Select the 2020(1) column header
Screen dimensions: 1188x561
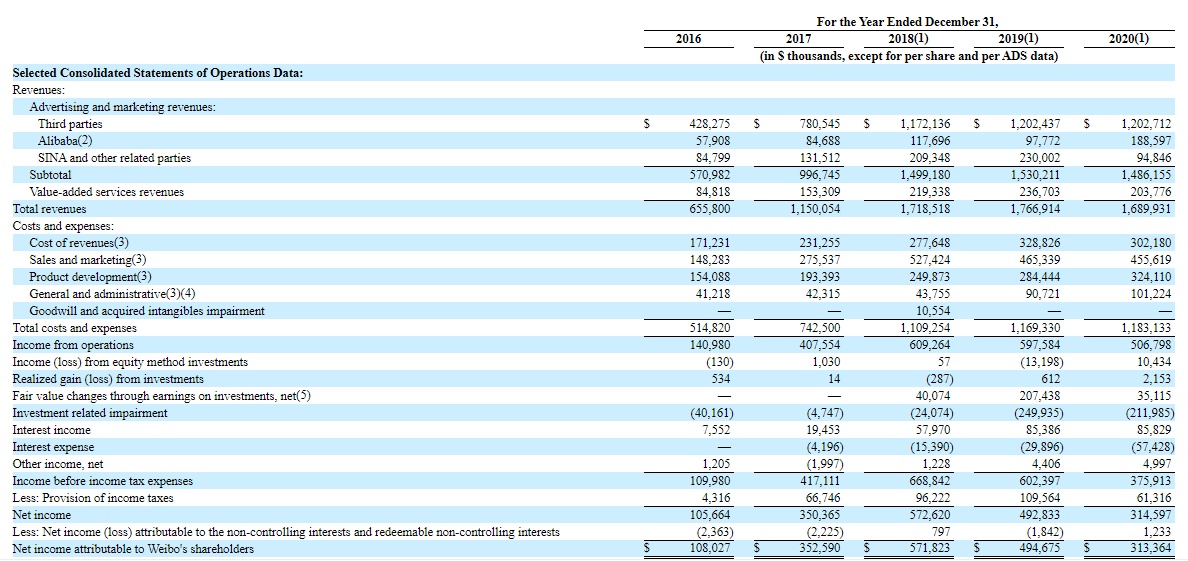coord(1129,39)
